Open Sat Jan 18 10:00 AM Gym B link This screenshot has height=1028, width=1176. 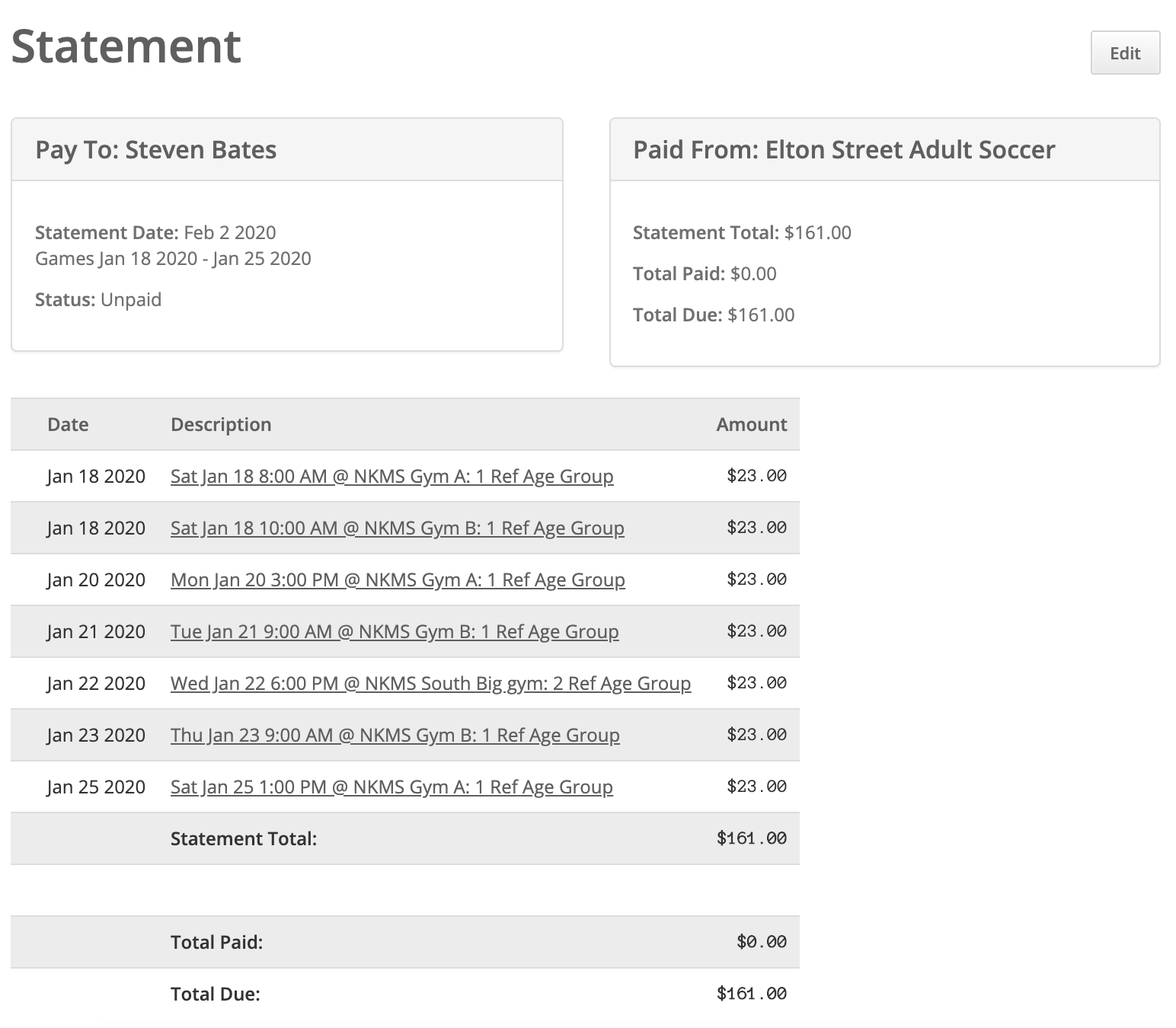(x=397, y=528)
